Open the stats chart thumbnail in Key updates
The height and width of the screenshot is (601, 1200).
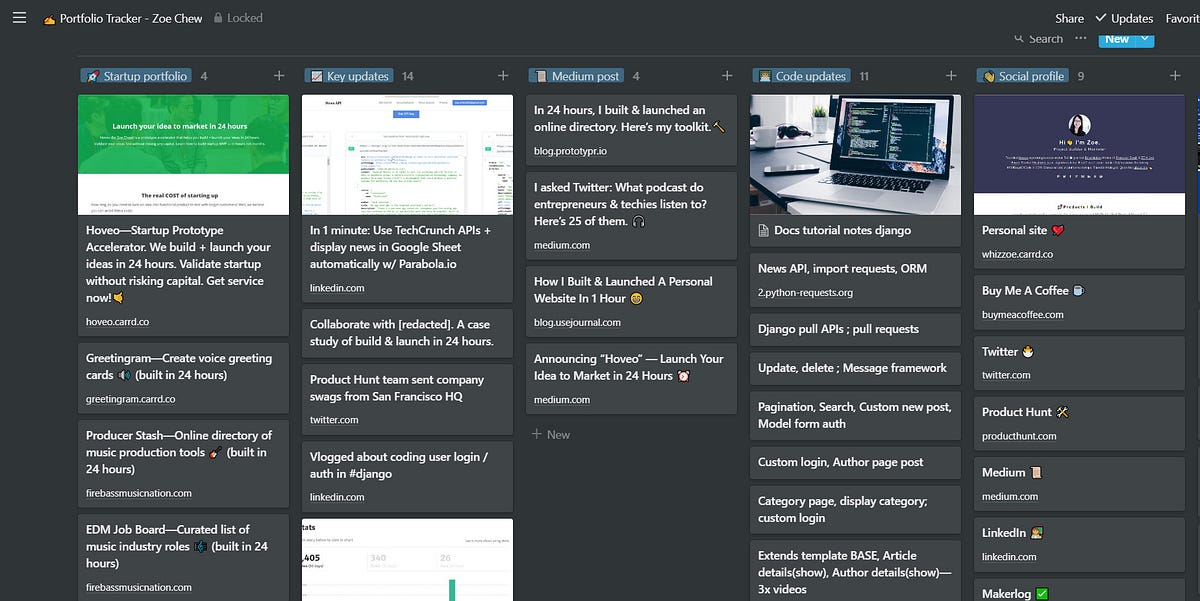(x=407, y=559)
